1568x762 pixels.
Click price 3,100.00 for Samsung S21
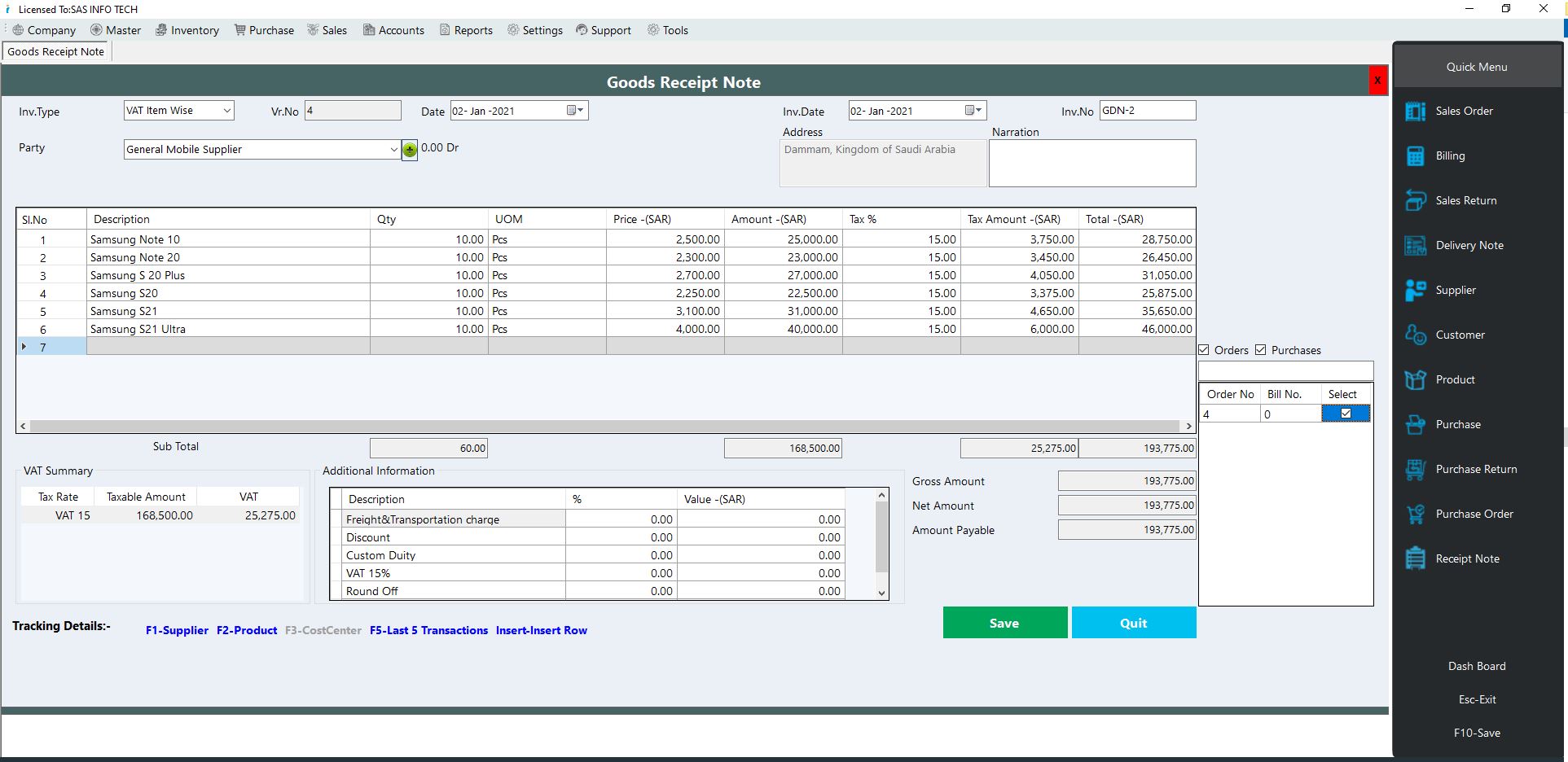tap(665, 311)
